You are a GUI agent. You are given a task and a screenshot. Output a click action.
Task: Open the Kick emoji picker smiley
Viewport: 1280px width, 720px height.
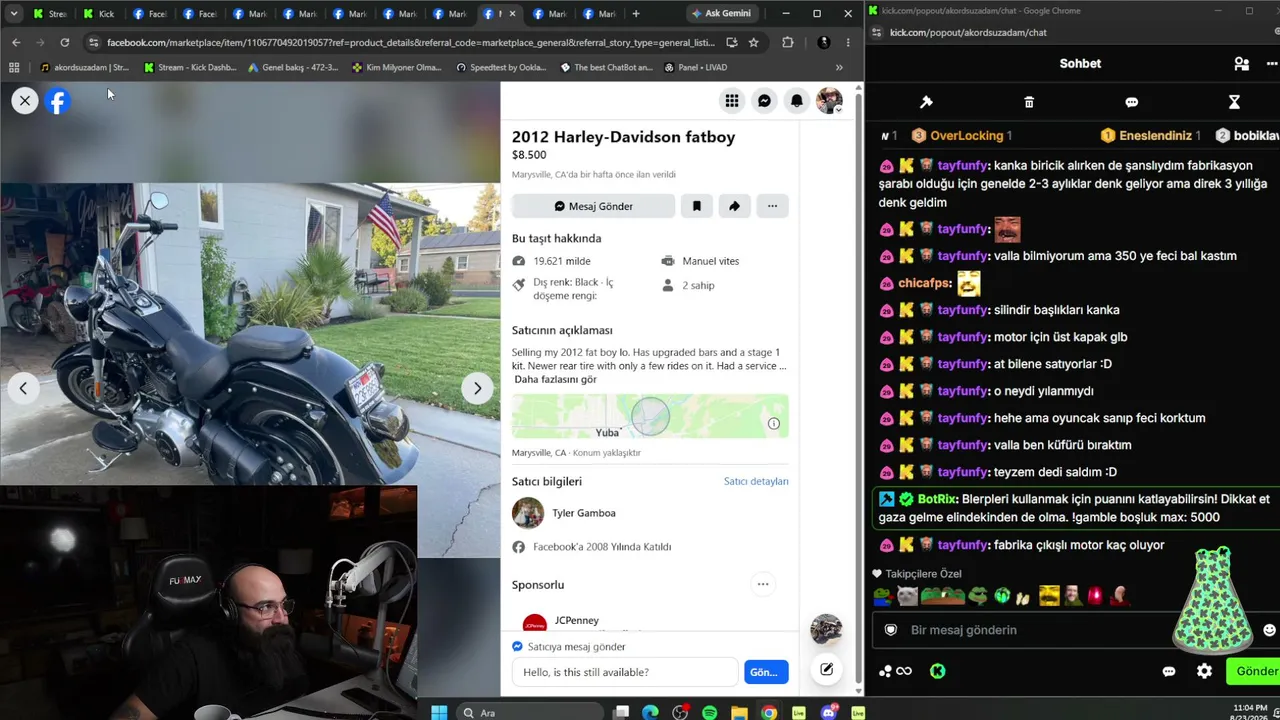(1269, 630)
